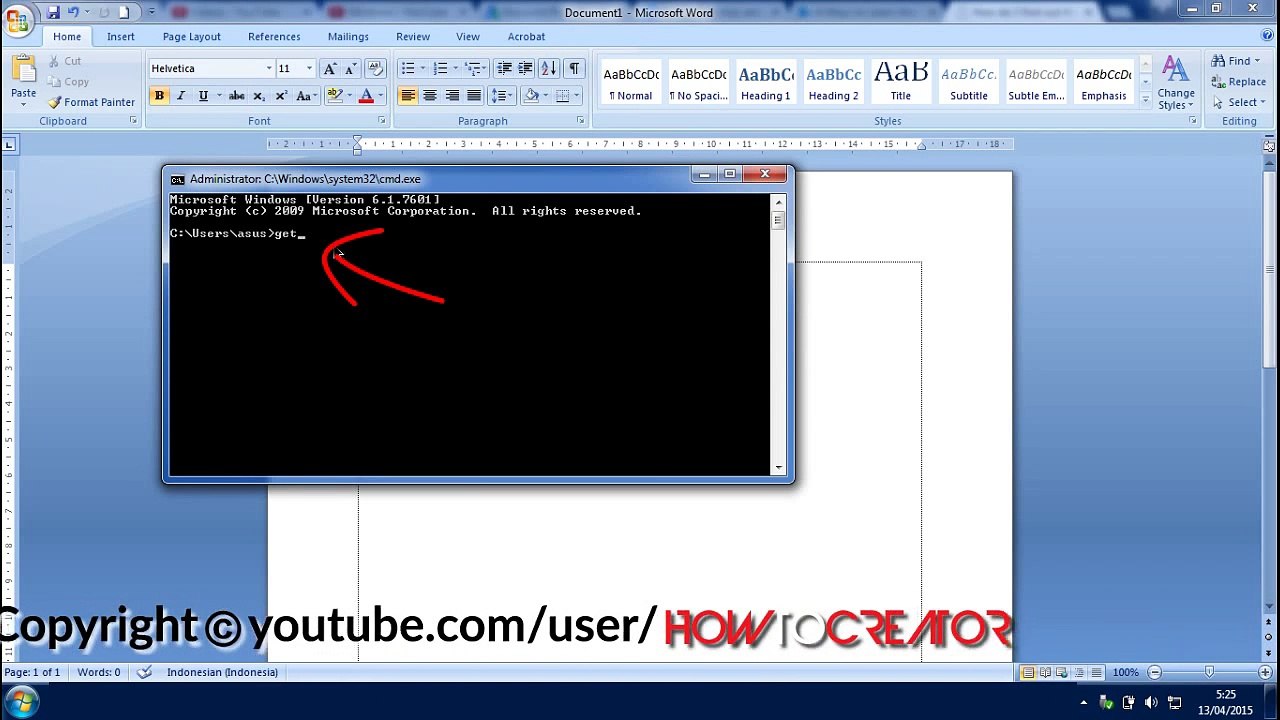
Task: Click Save in the quick access toolbar
Action: (x=53, y=13)
